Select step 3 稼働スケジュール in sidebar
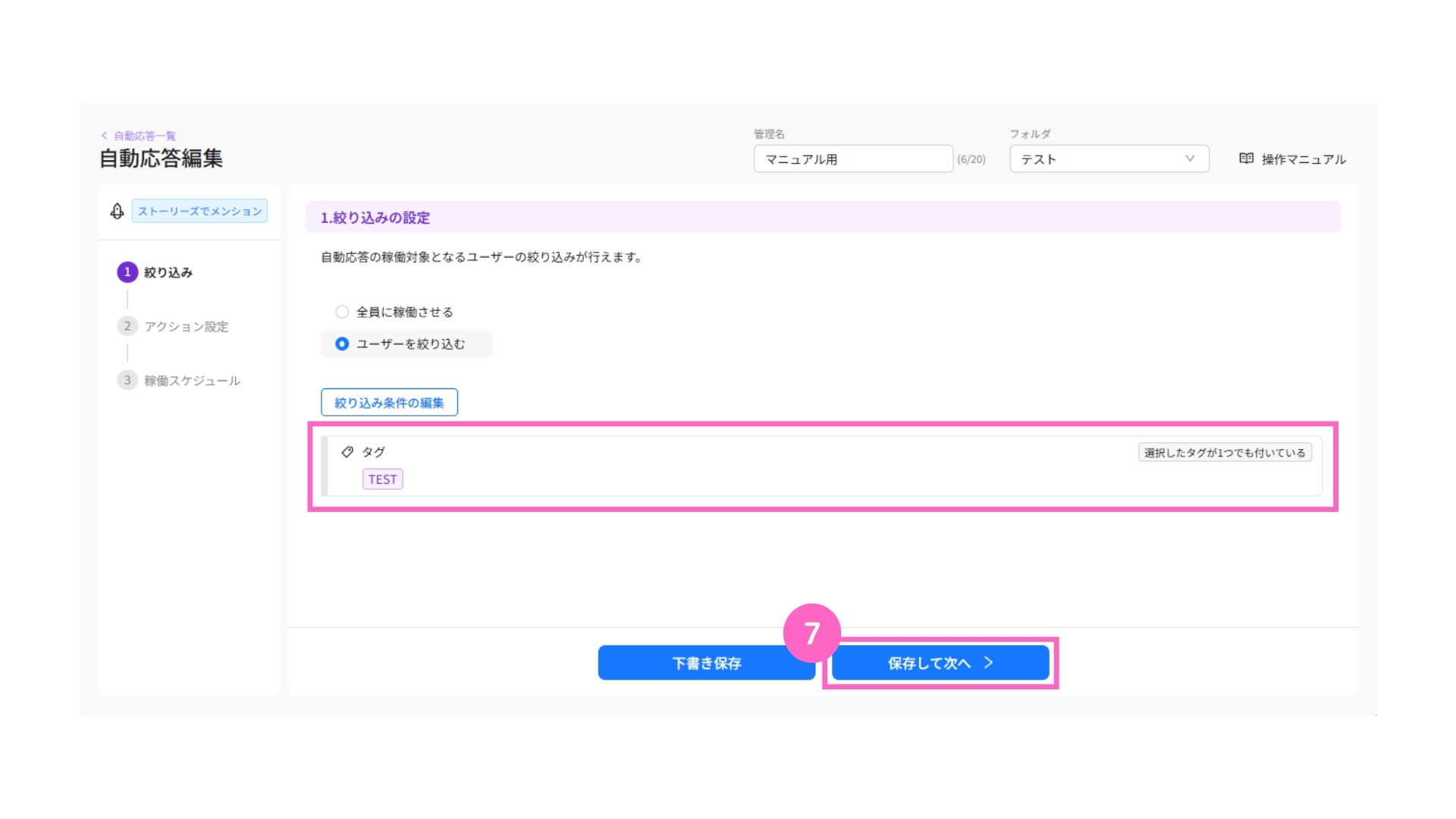1456x819 pixels. pos(179,380)
